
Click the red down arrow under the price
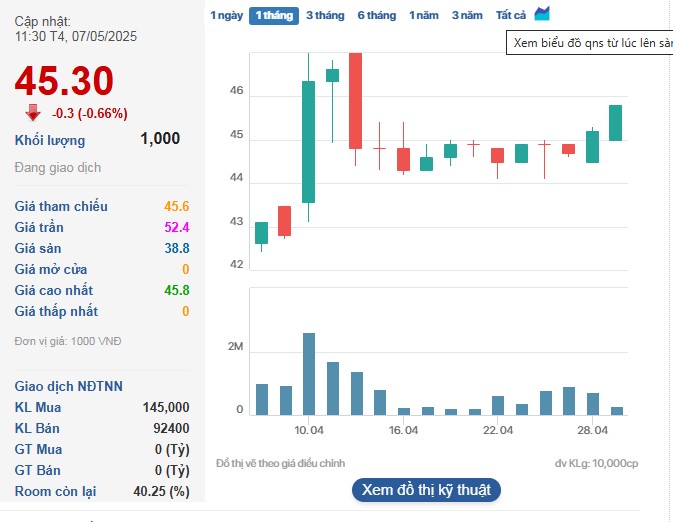pyautogui.click(x=33, y=113)
